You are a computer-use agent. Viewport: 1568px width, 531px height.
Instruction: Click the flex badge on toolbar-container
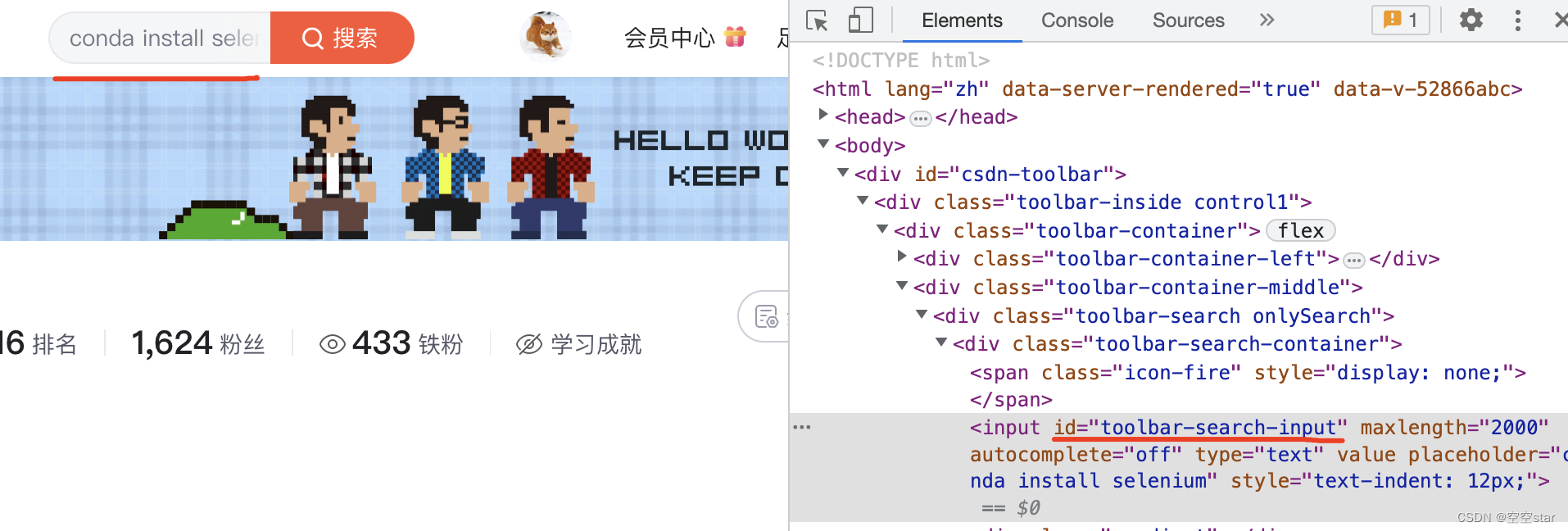pos(1301,230)
